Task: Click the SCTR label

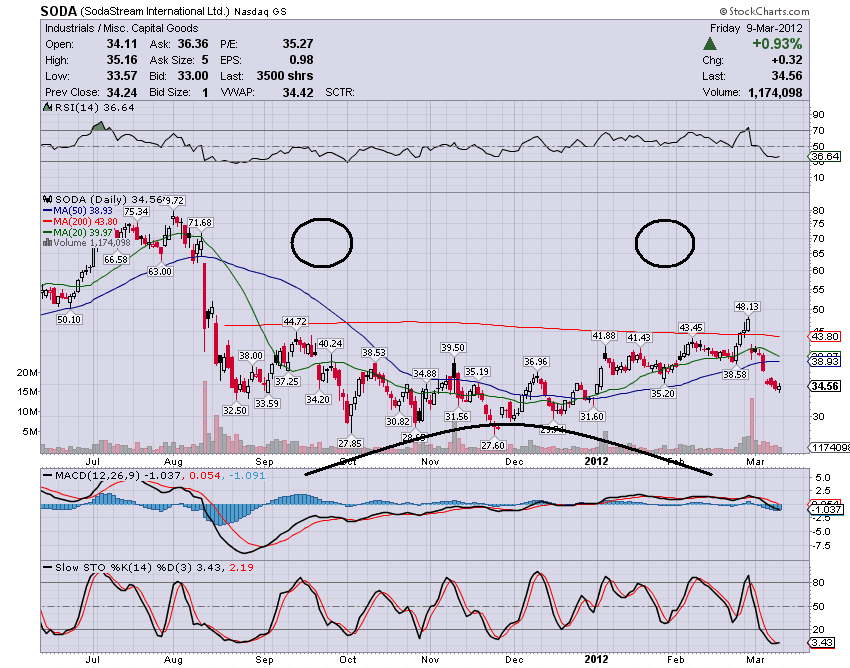Action: coord(340,92)
